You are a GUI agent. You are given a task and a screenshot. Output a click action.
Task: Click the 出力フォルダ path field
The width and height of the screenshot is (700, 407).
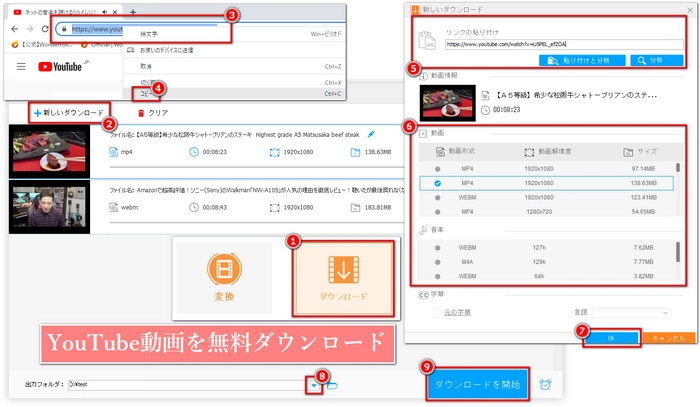tap(187, 385)
